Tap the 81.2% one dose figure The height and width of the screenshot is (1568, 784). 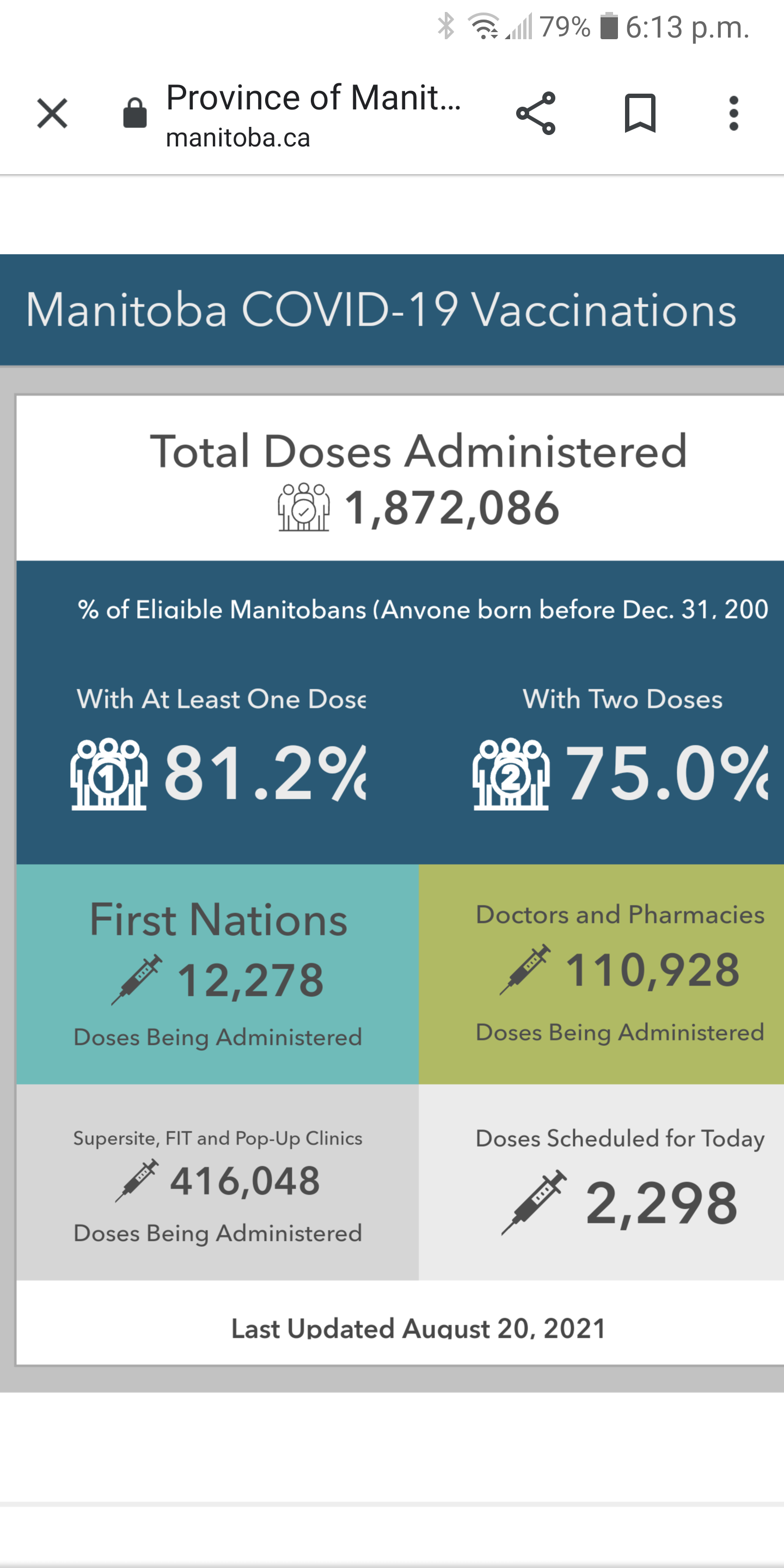coord(265,773)
